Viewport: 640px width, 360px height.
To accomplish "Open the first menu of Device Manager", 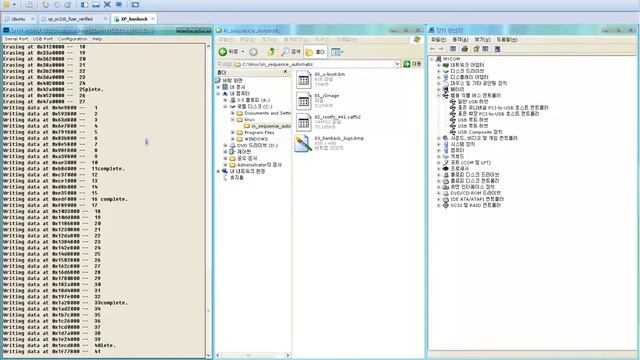I will 438,40.
